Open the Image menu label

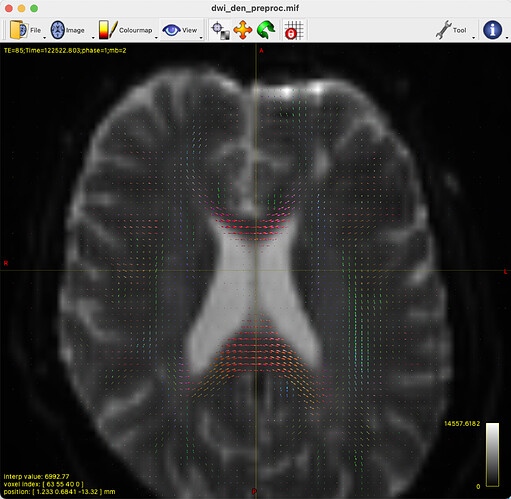[x=75, y=30]
